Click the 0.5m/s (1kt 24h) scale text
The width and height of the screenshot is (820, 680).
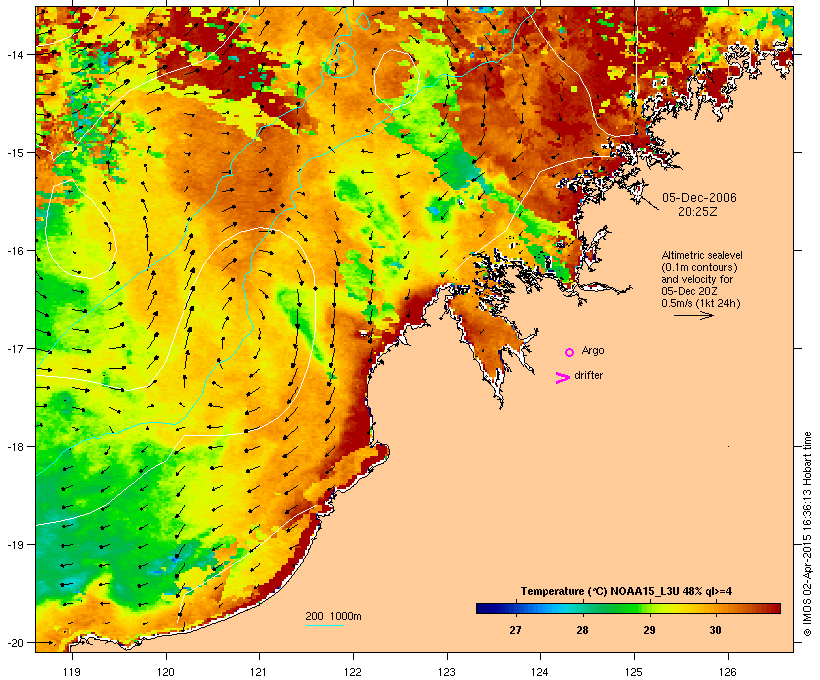pyautogui.click(x=701, y=303)
